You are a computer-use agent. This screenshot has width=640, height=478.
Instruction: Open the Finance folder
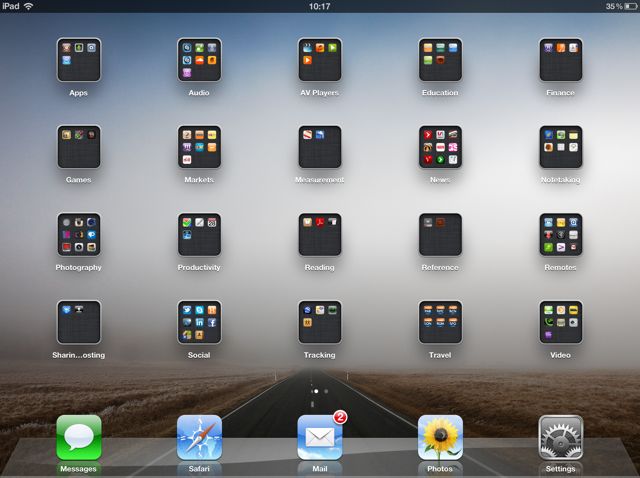560,60
